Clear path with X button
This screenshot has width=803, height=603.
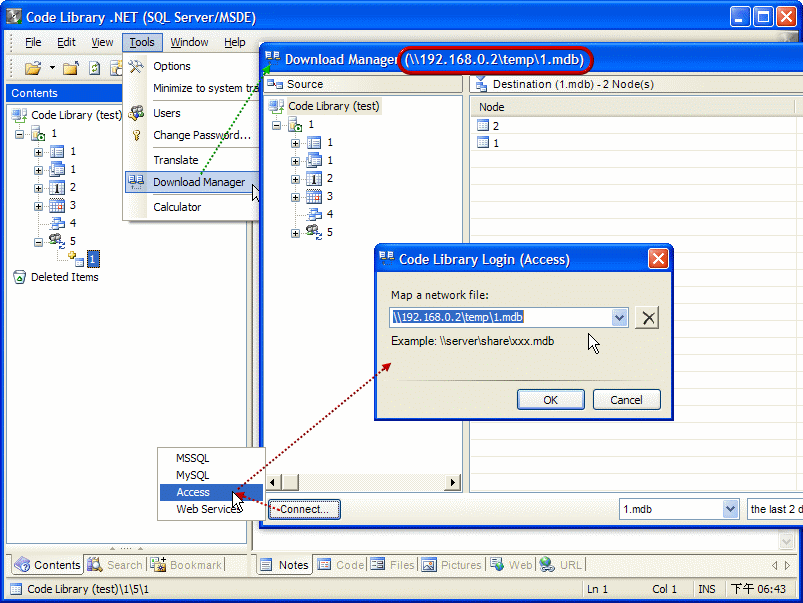(647, 318)
